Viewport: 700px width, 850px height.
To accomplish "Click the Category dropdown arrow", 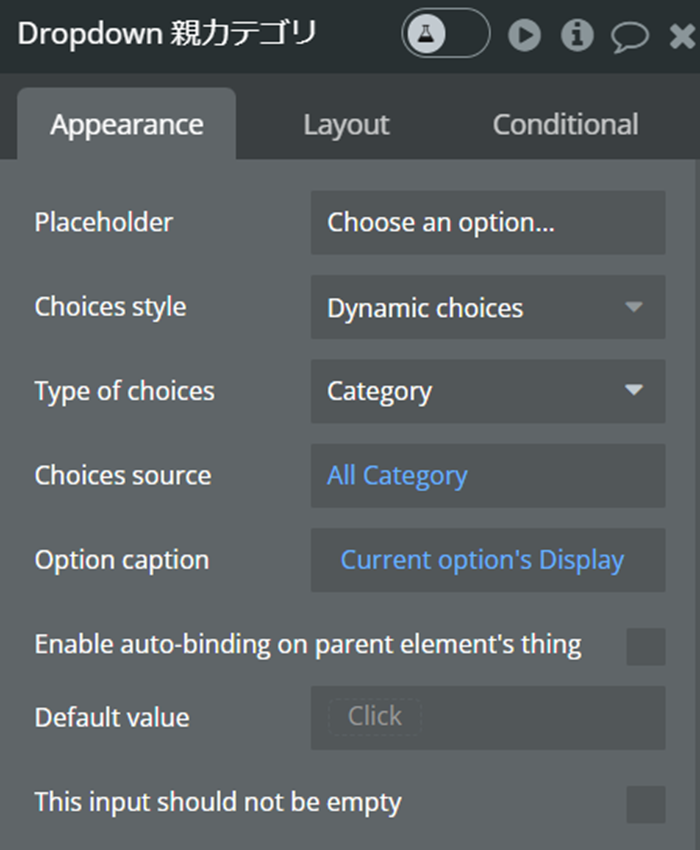I will pos(633,390).
